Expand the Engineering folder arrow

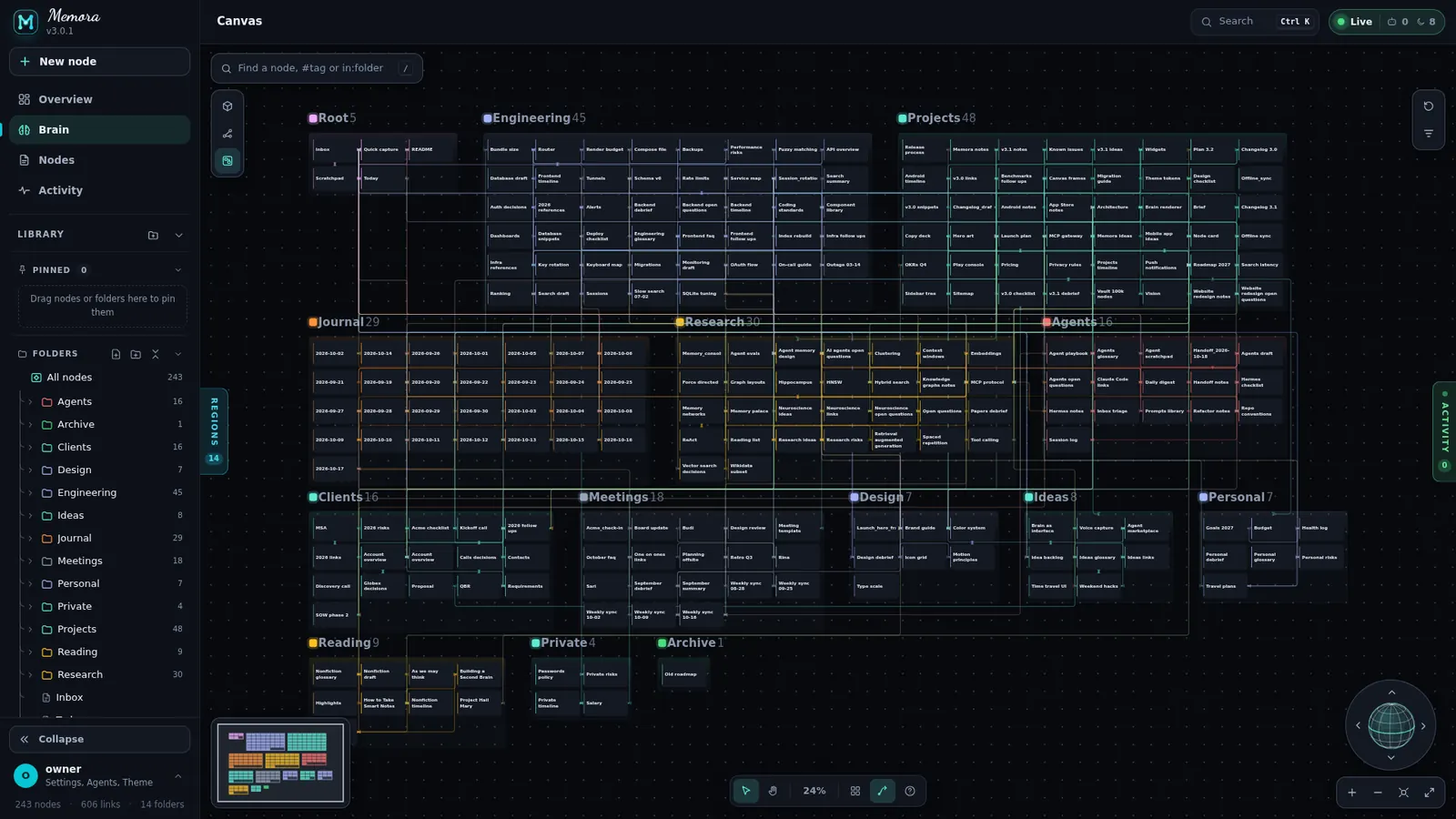[x=30, y=492]
